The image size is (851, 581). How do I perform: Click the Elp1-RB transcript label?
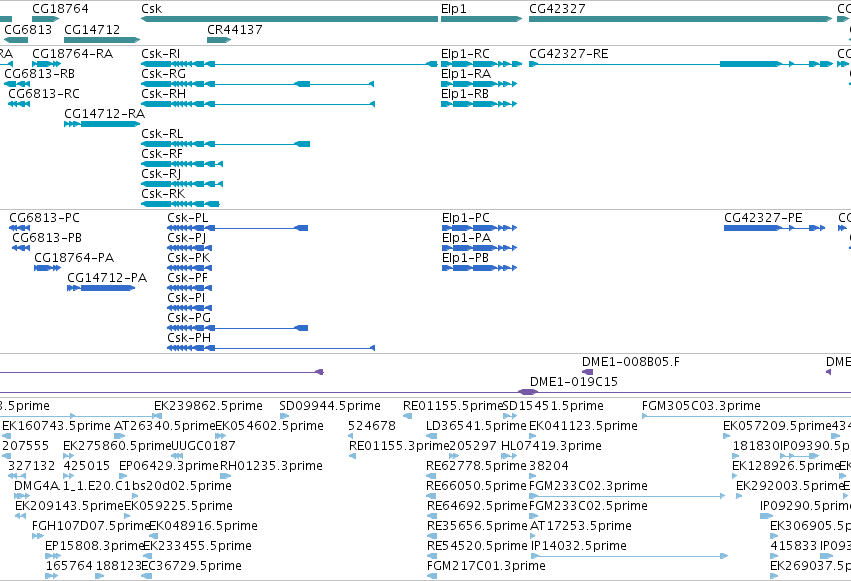(465, 94)
